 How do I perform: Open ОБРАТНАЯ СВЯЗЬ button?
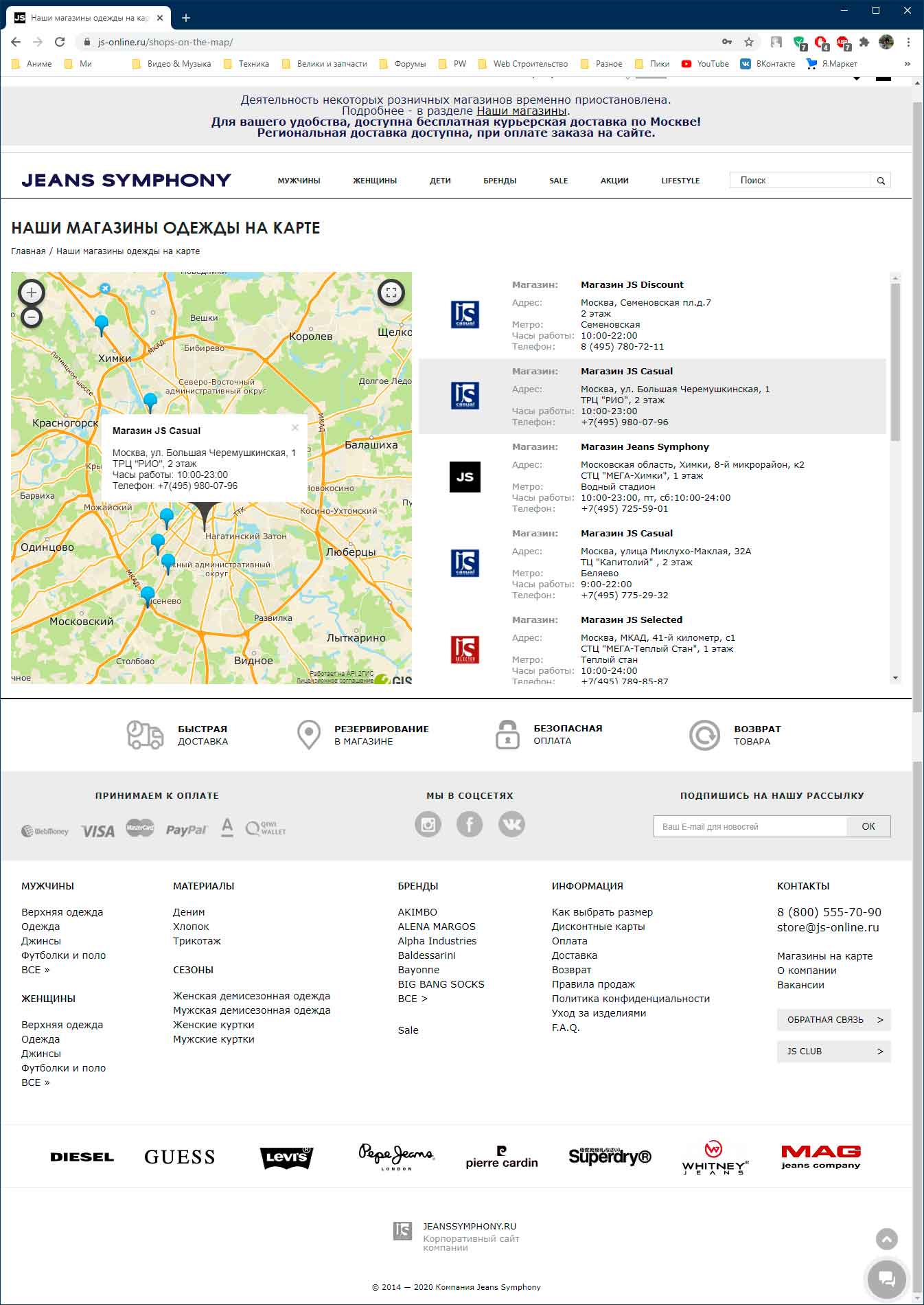833,1020
